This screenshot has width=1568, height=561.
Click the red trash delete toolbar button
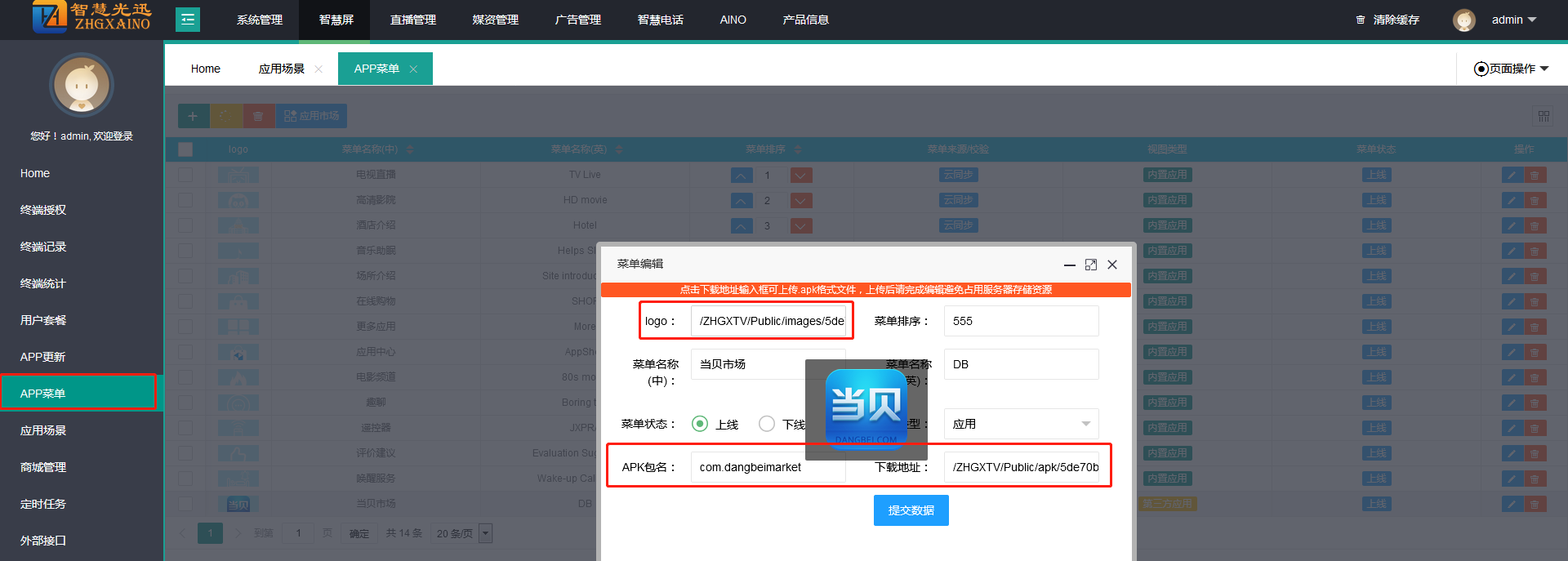[258, 116]
